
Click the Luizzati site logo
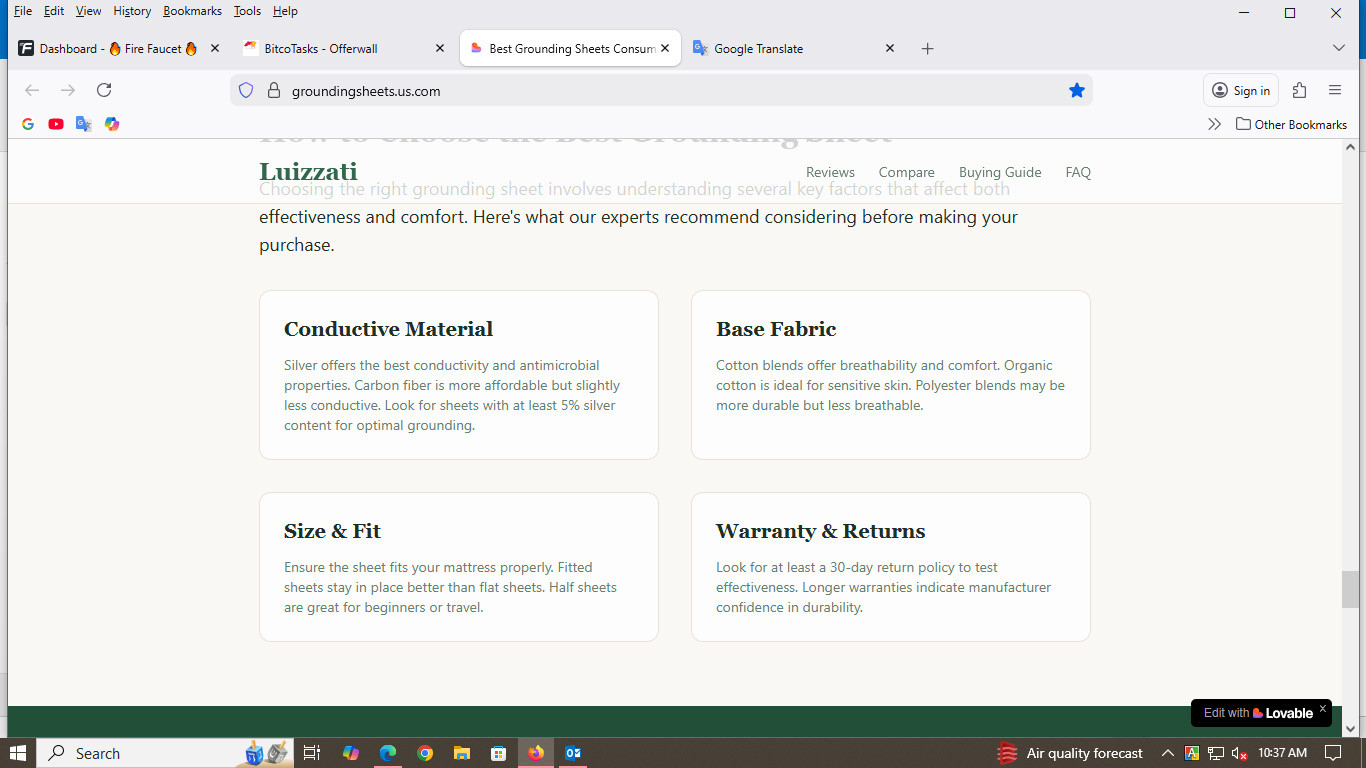pos(308,171)
